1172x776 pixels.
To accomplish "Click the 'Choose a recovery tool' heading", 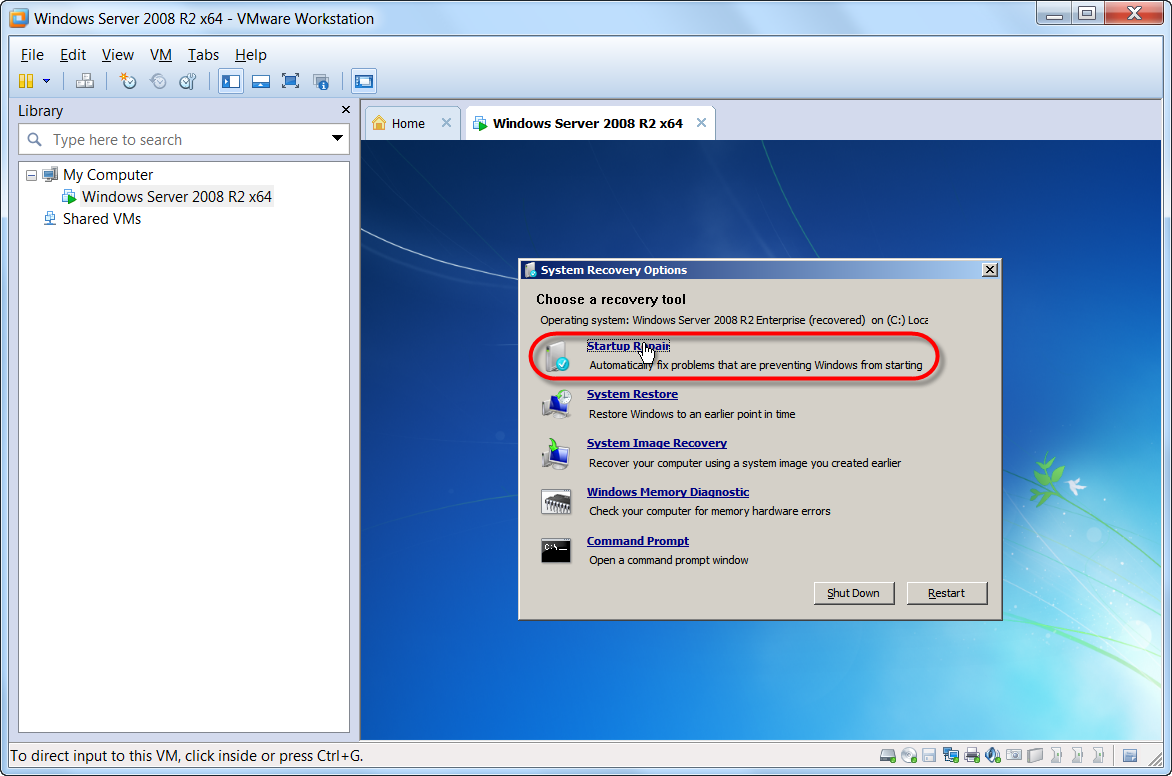I will [x=611, y=299].
